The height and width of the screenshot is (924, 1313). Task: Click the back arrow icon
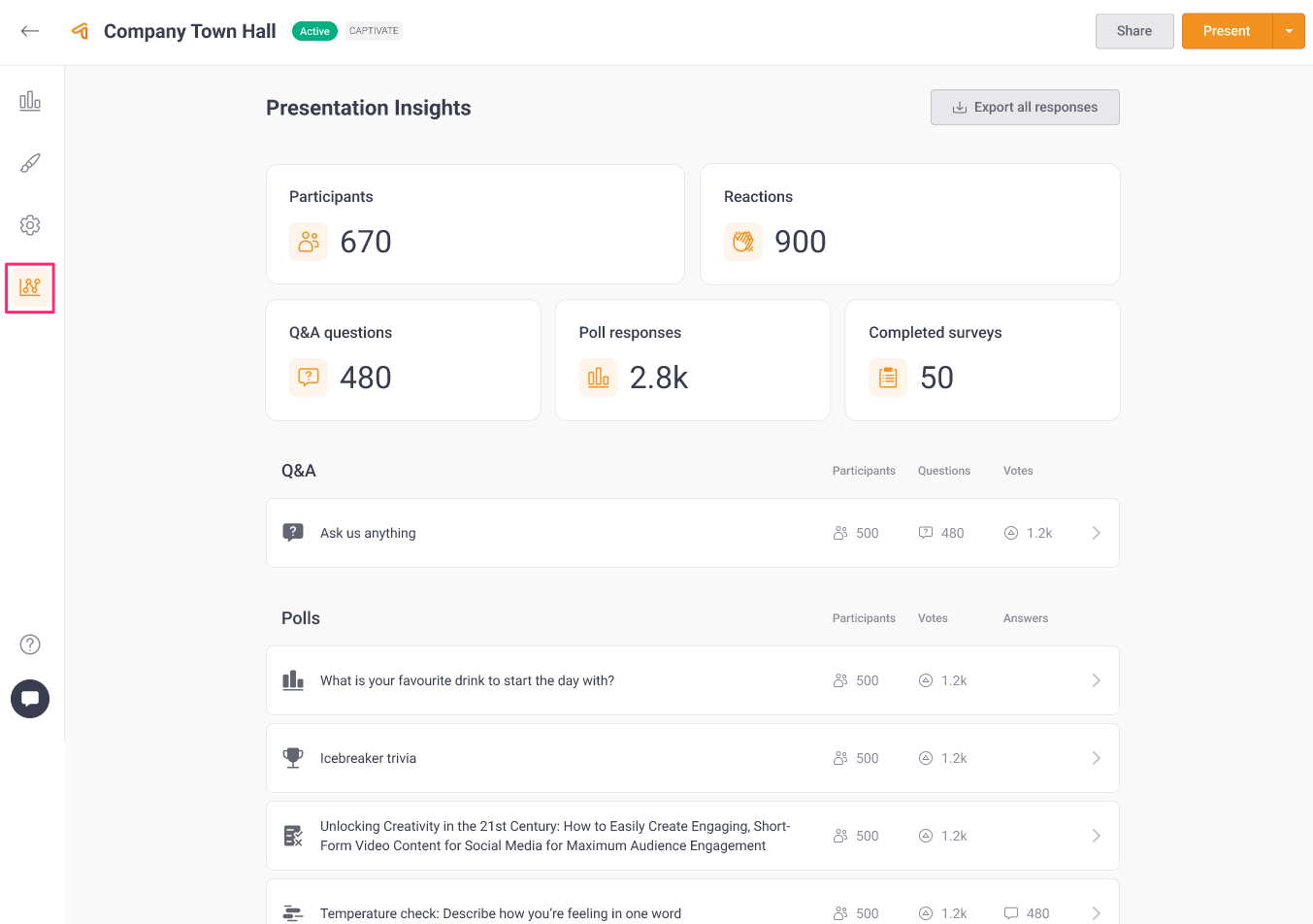click(30, 31)
